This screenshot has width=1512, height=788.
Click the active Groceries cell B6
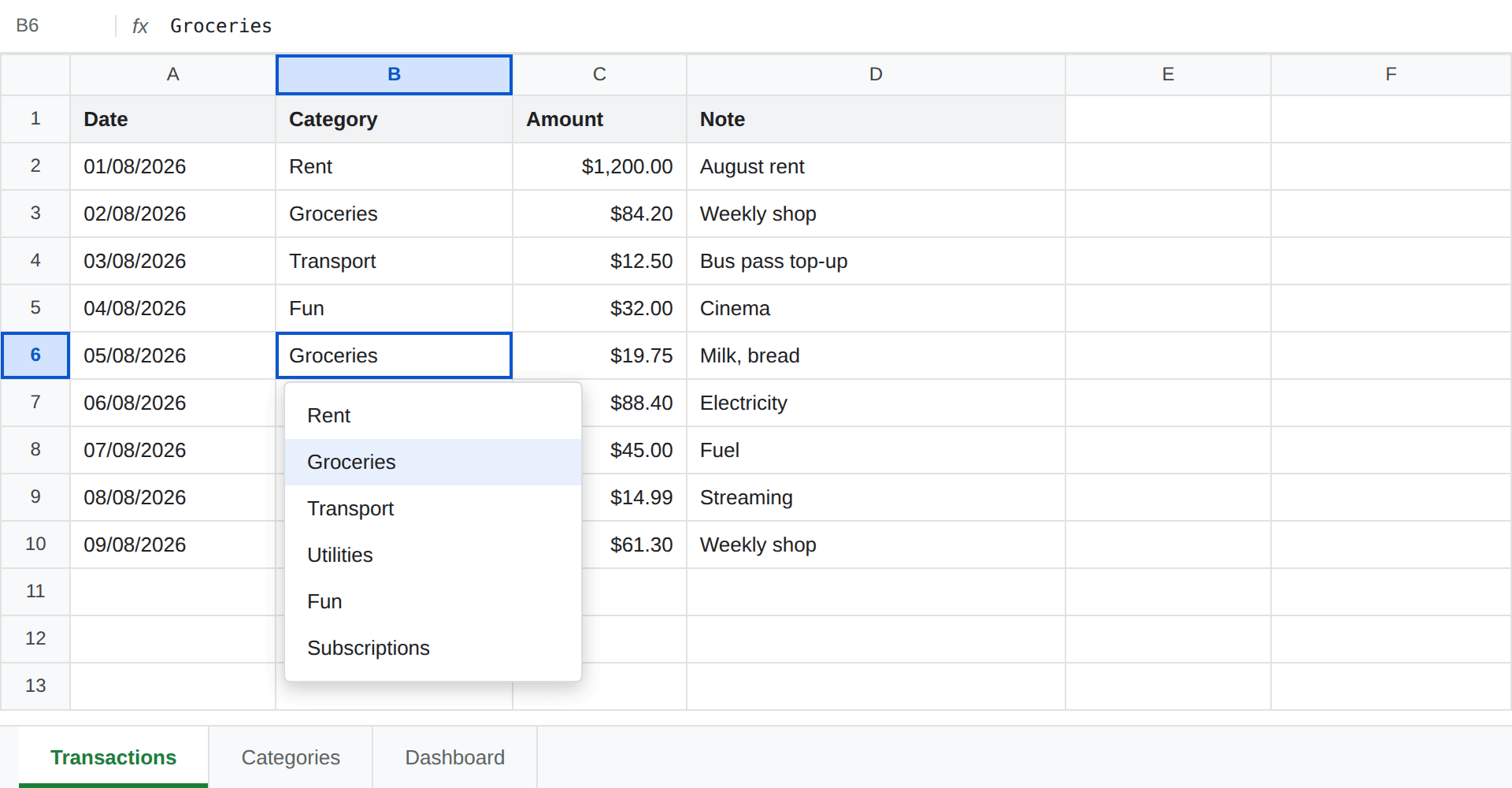(394, 355)
